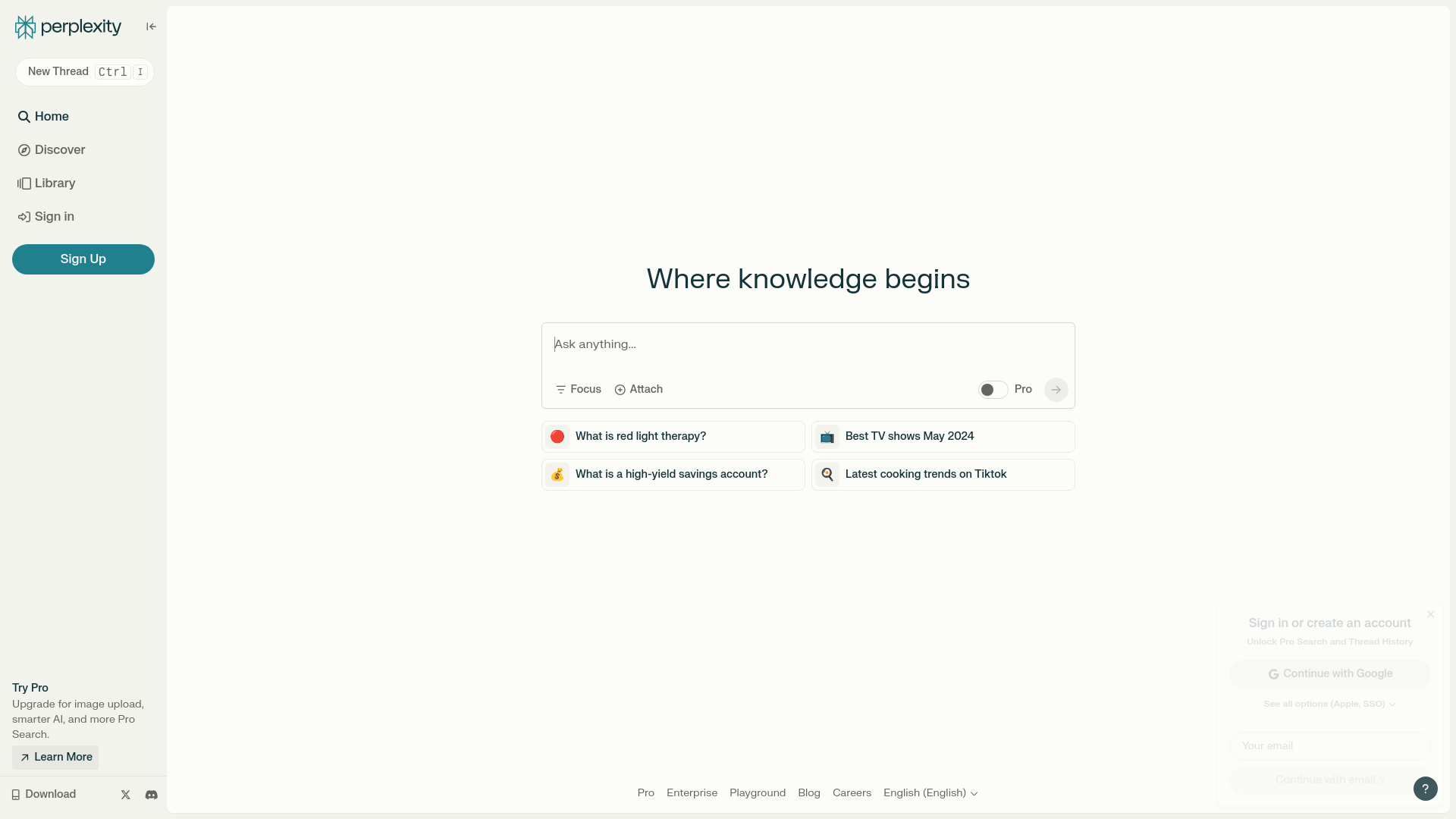1456x819 pixels.
Task: Attach a file to the query
Action: click(x=639, y=390)
